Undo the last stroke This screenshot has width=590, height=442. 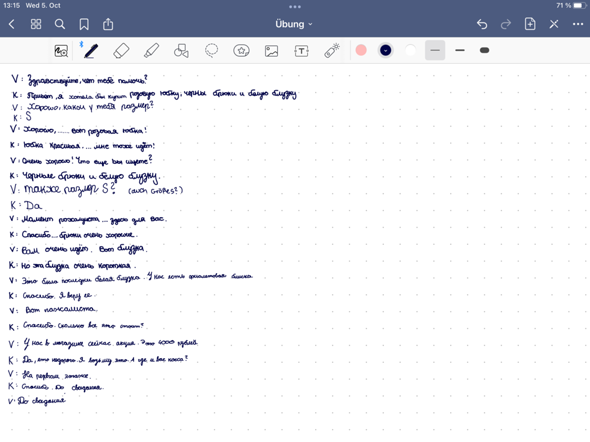point(482,24)
